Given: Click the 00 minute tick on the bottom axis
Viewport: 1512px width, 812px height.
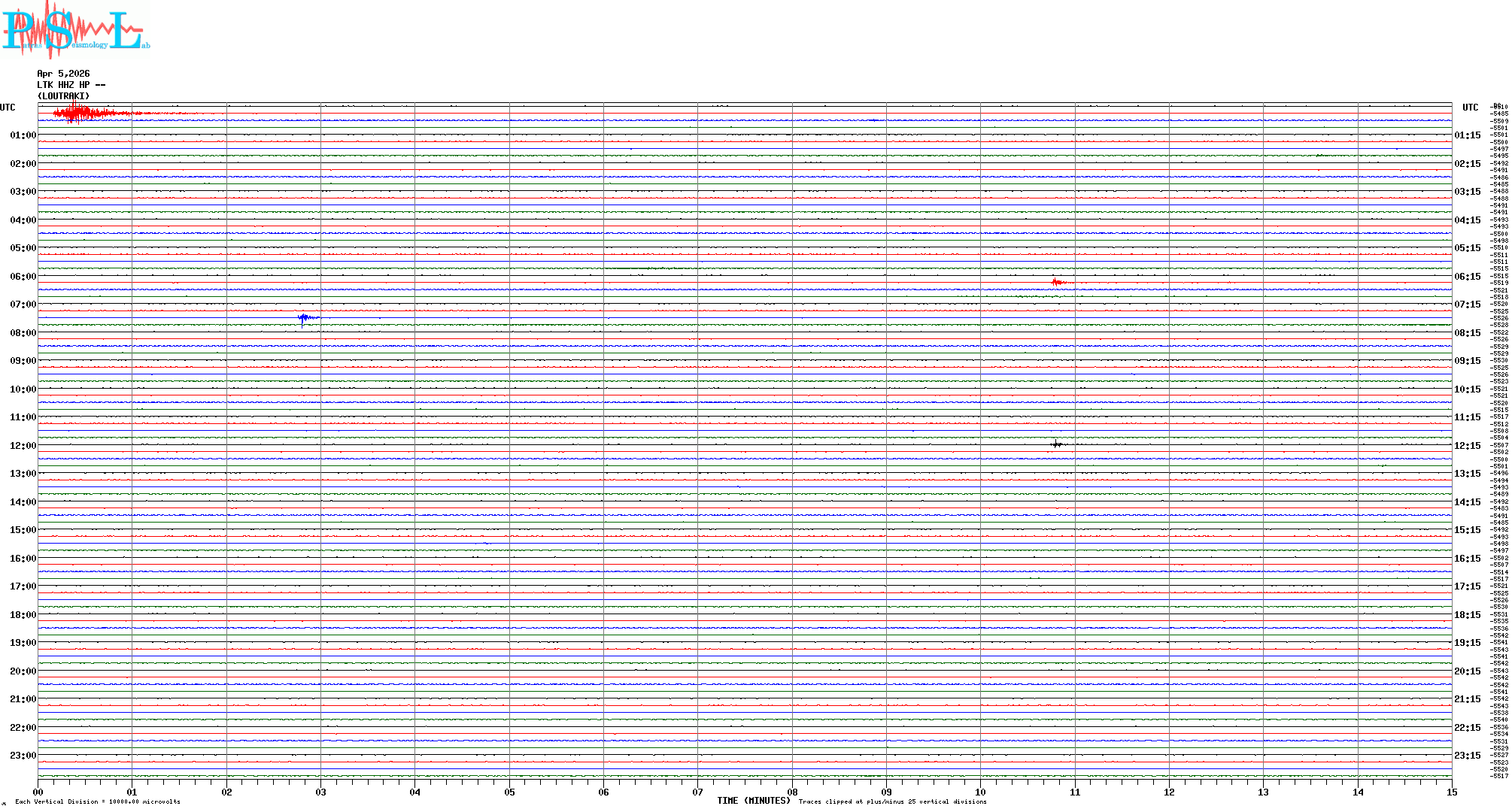Looking at the screenshot, I should 38,792.
